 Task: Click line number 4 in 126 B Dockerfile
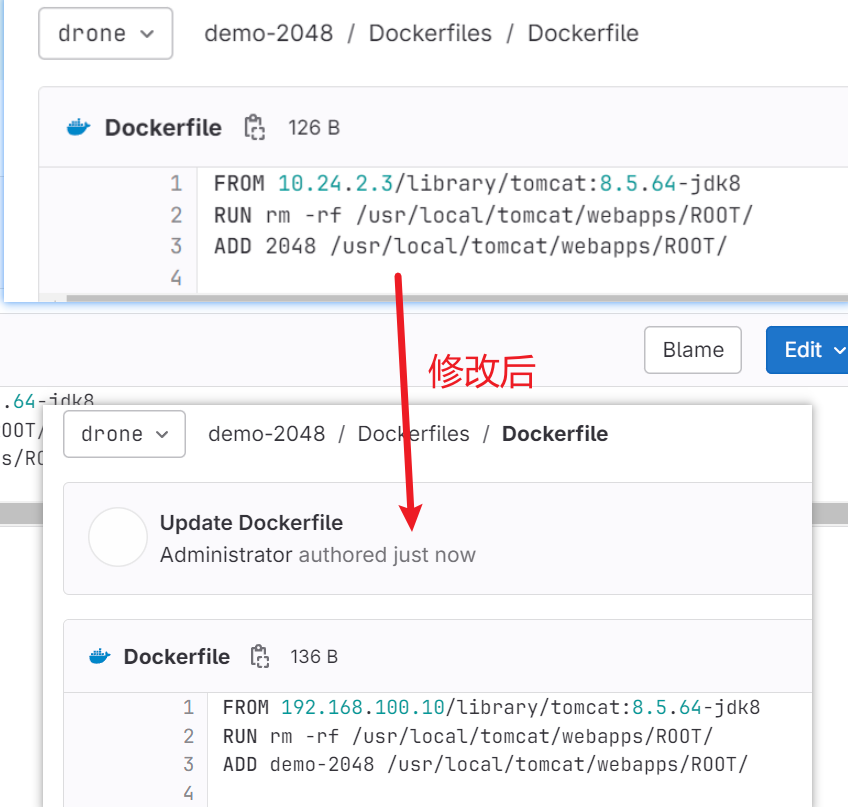pyautogui.click(x=176, y=278)
